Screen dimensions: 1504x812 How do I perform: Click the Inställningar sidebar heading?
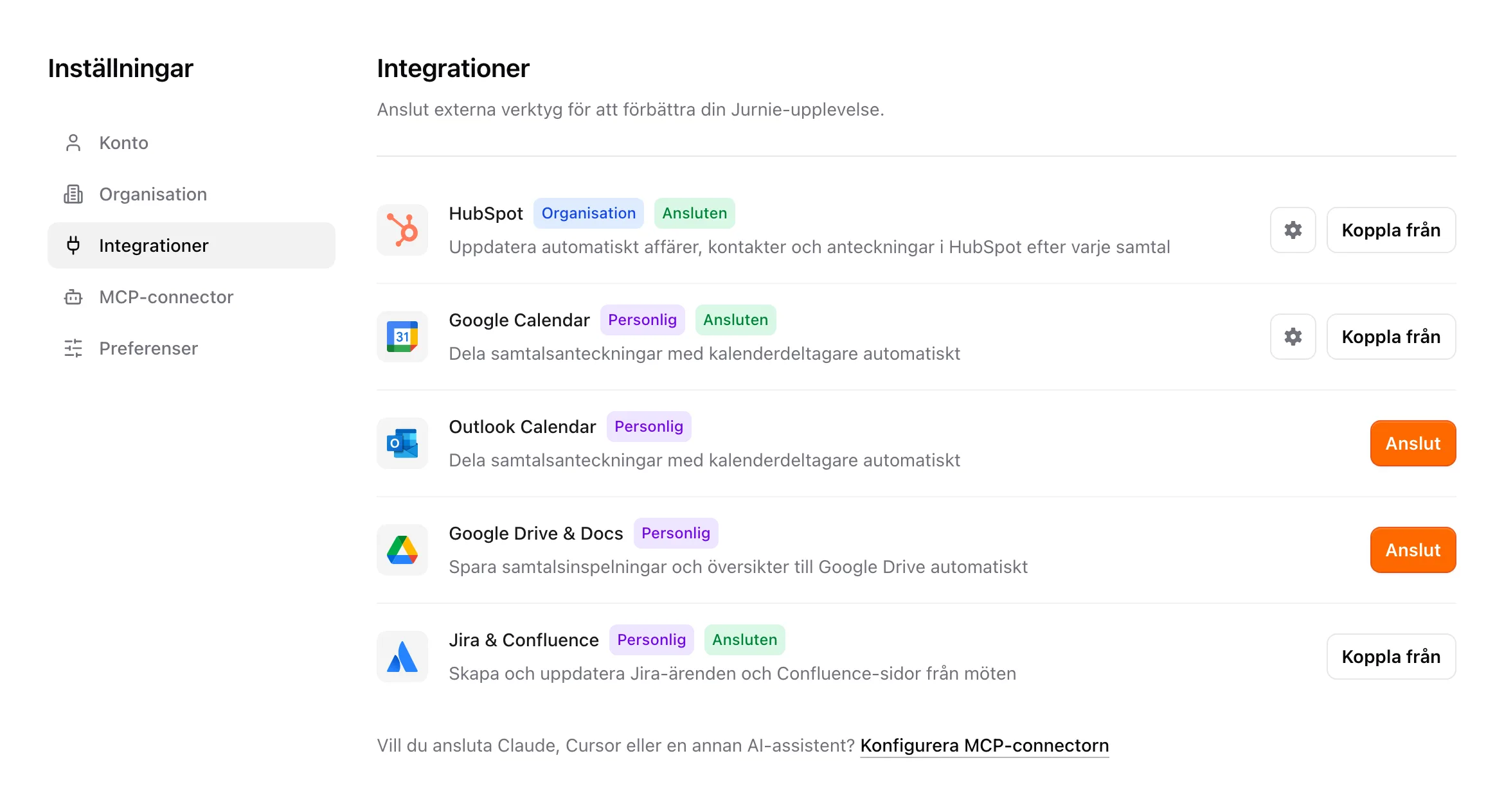(120, 68)
